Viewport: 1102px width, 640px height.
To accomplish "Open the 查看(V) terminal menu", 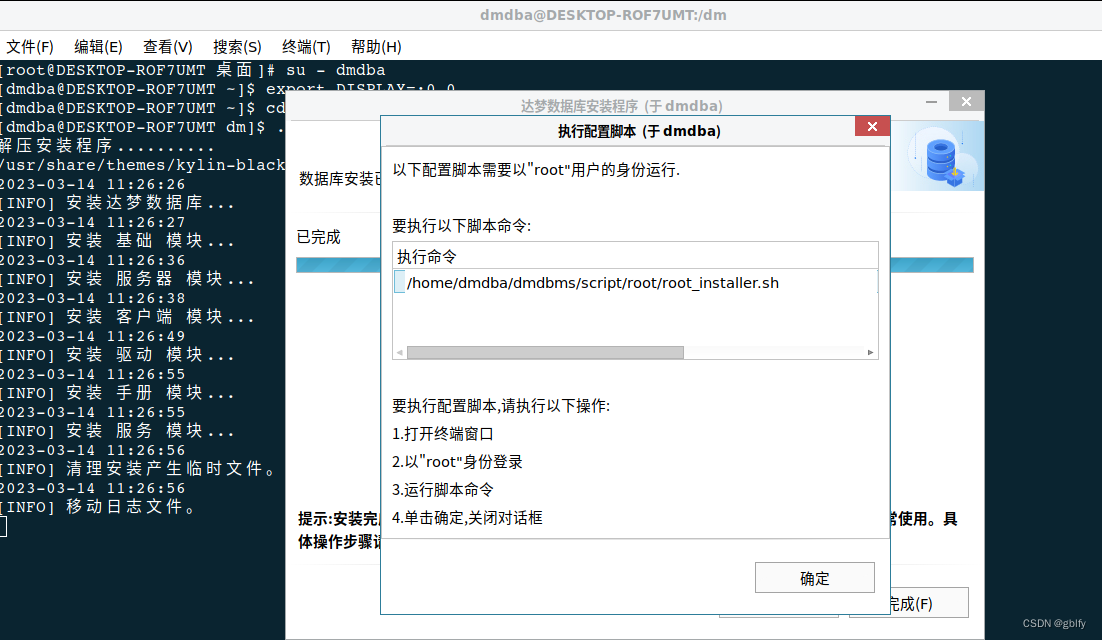I will click(x=167, y=47).
